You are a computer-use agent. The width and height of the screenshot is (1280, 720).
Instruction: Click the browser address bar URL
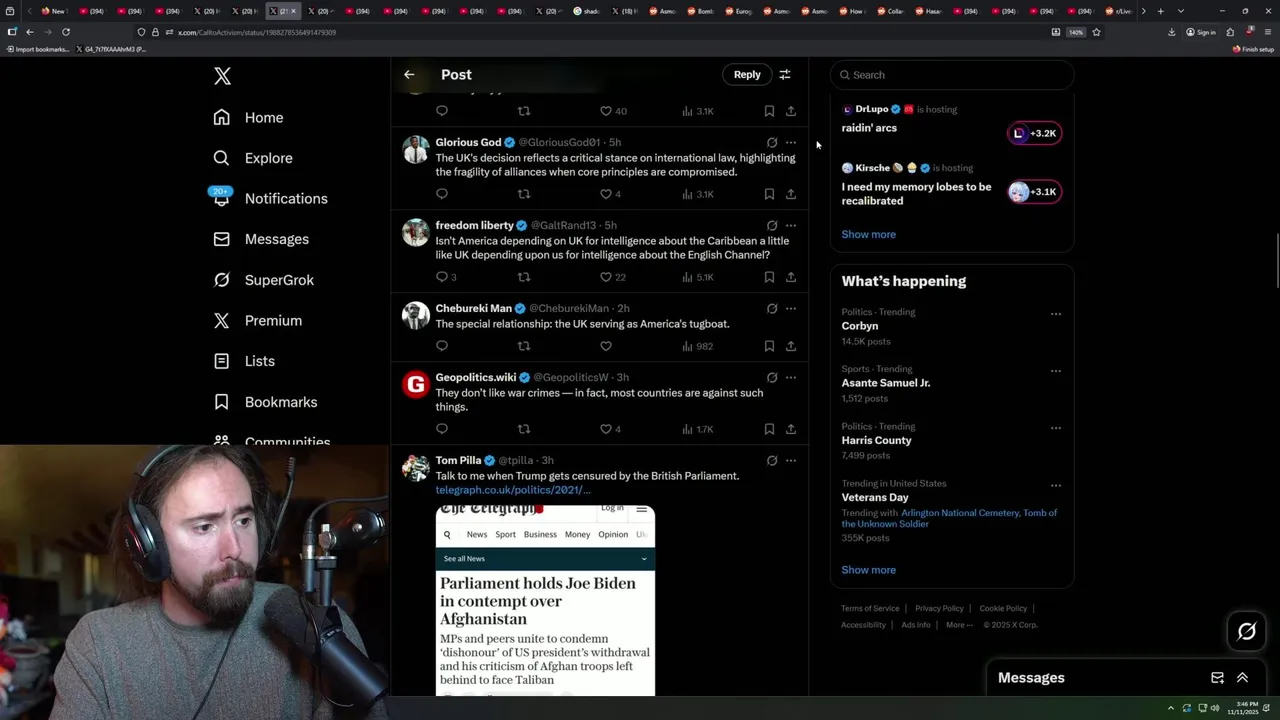[257, 32]
